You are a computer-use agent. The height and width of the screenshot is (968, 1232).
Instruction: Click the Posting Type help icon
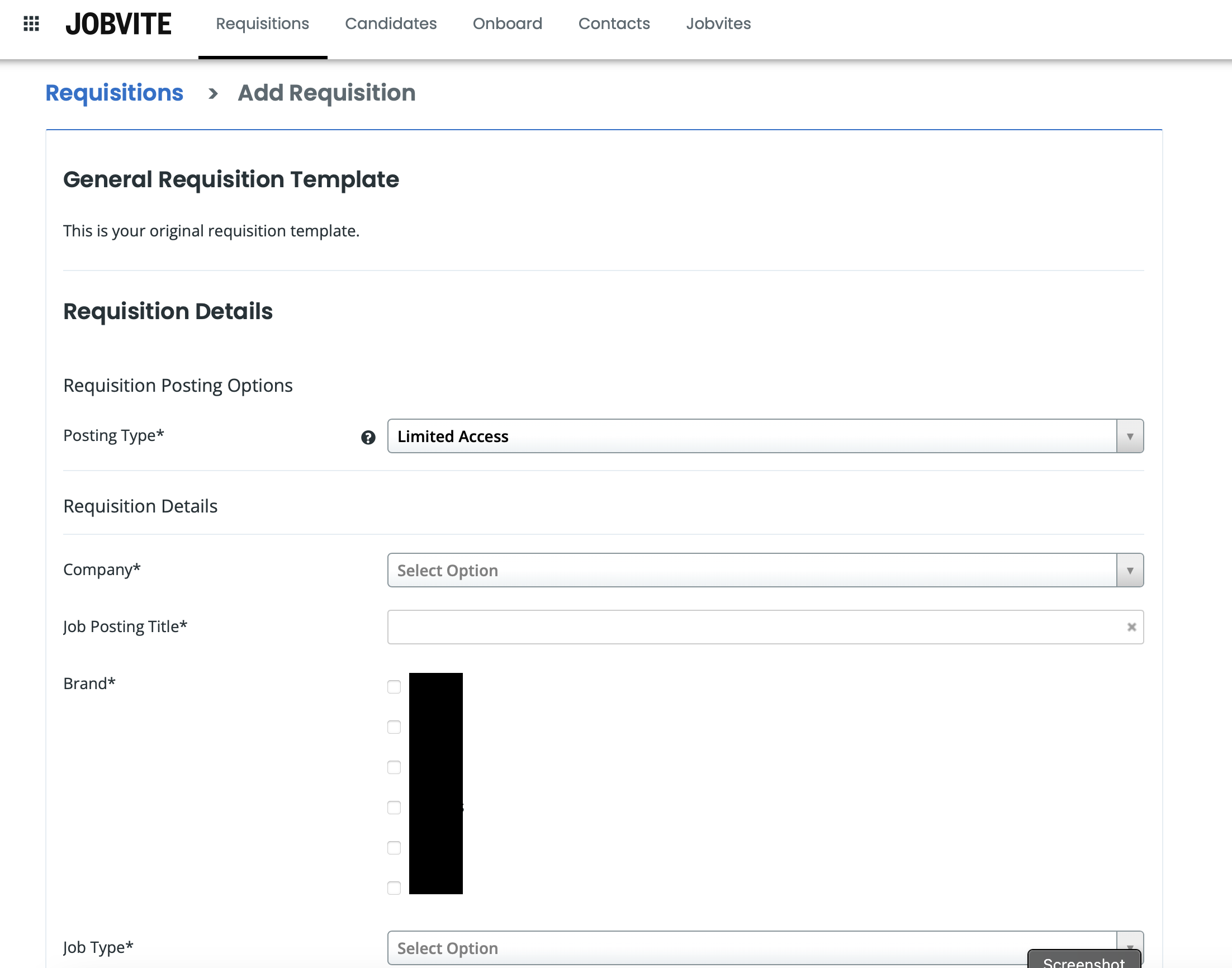368,438
